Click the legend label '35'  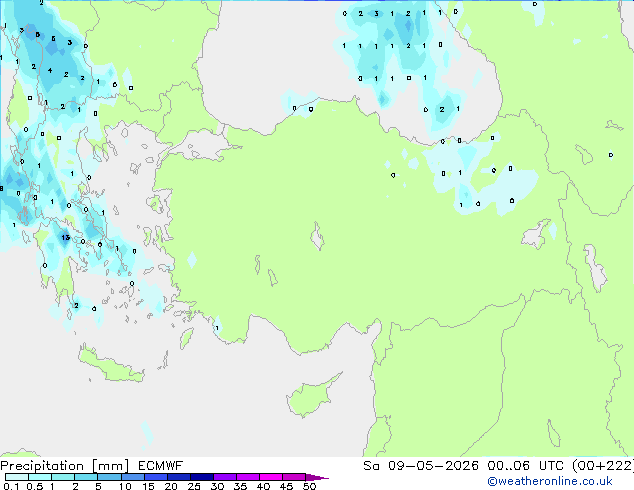(x=240, y=486)
